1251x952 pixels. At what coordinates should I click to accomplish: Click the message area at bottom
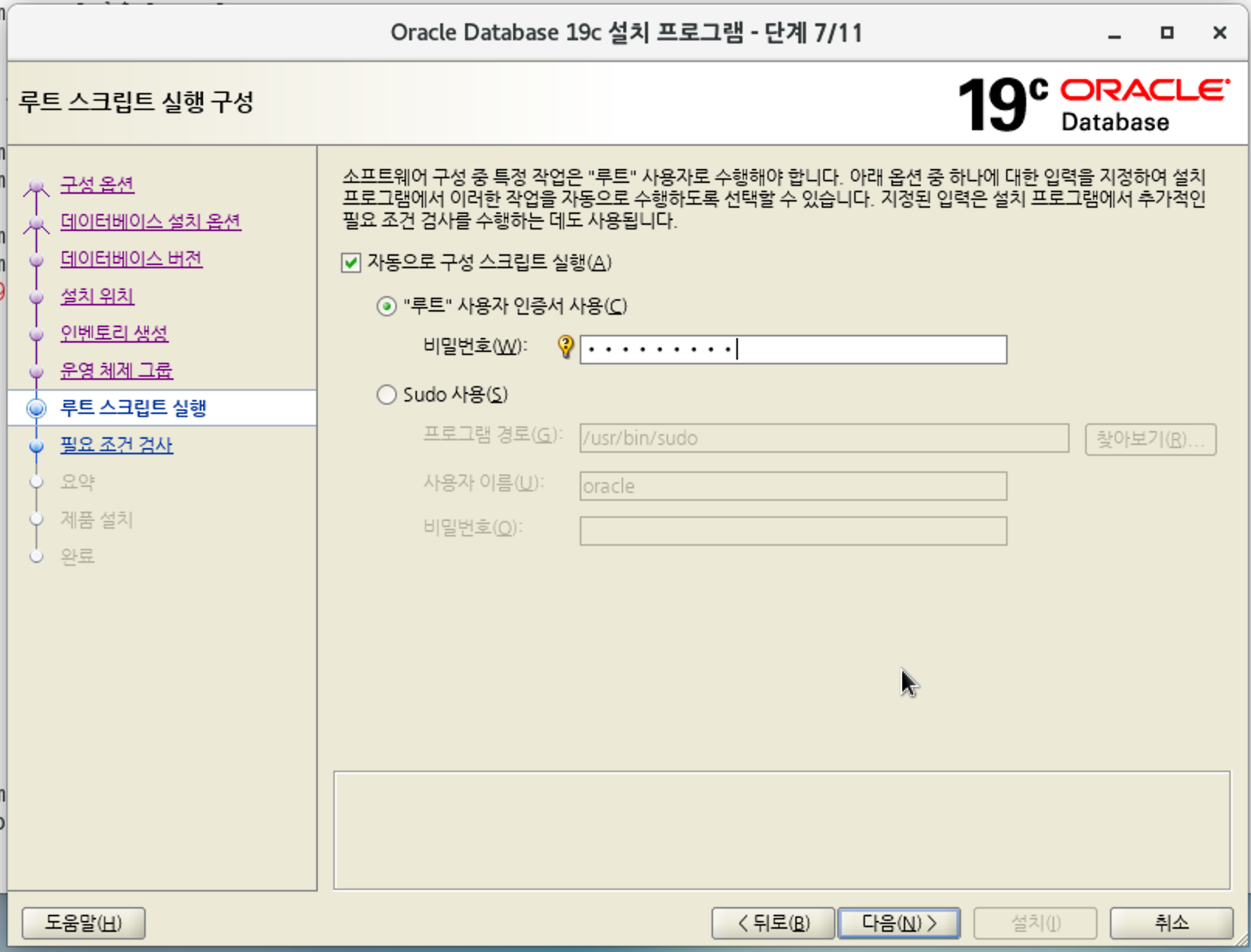[x=782, y=830]
